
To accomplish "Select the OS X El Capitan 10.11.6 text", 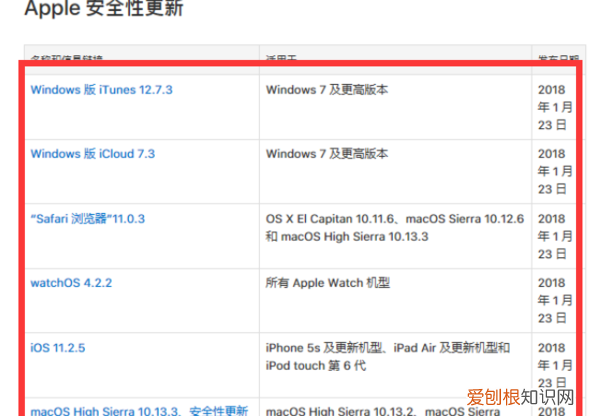I will click(x=330, y=219).
